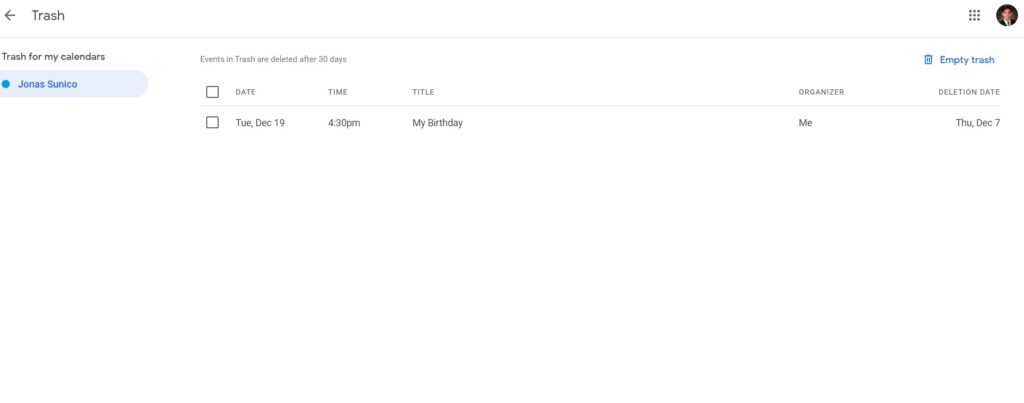Click the DELETION DATE column header
1024x403 pixels.
point(968,92)
